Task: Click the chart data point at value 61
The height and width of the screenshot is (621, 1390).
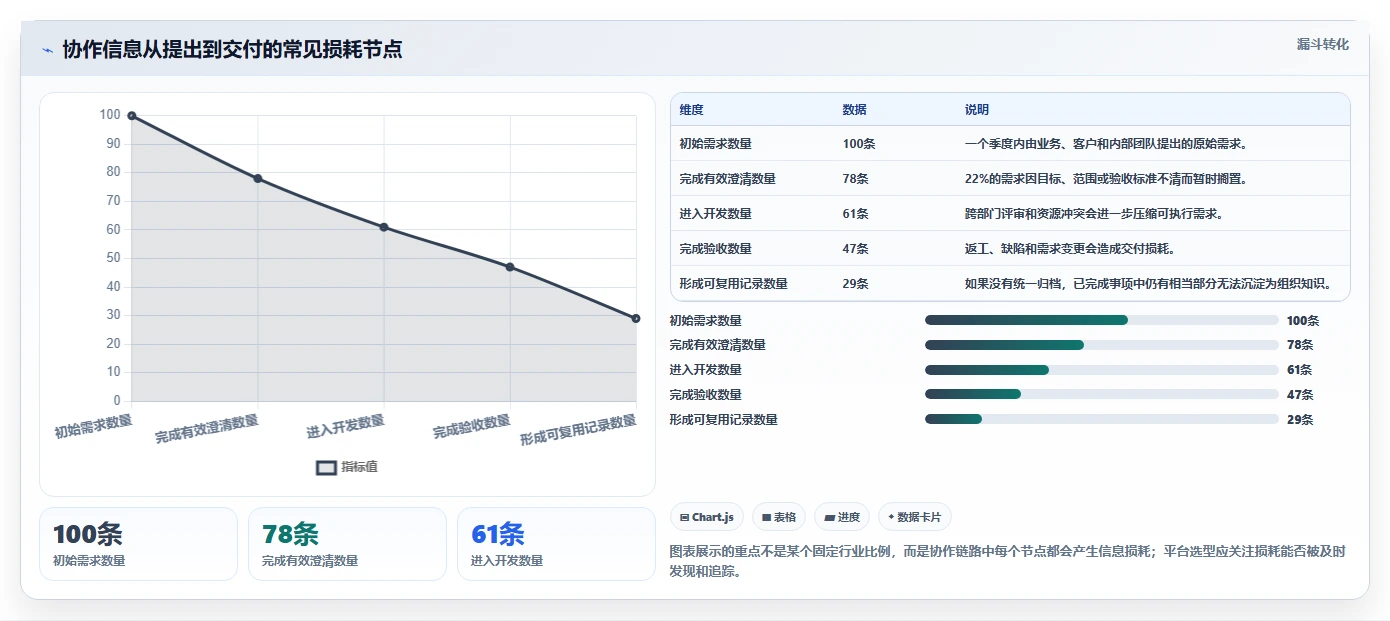Action: coord(384,227)
